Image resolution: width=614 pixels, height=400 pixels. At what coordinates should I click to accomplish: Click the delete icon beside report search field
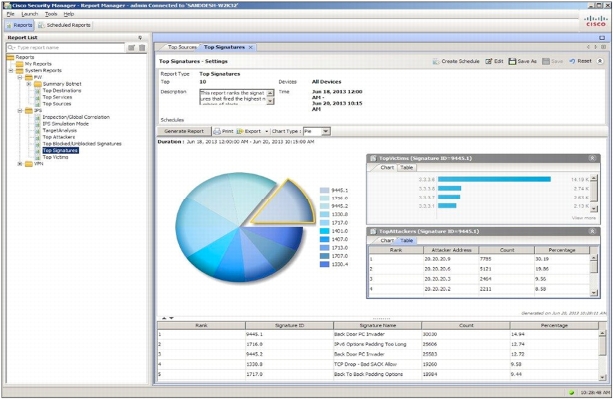click(142, 47)
